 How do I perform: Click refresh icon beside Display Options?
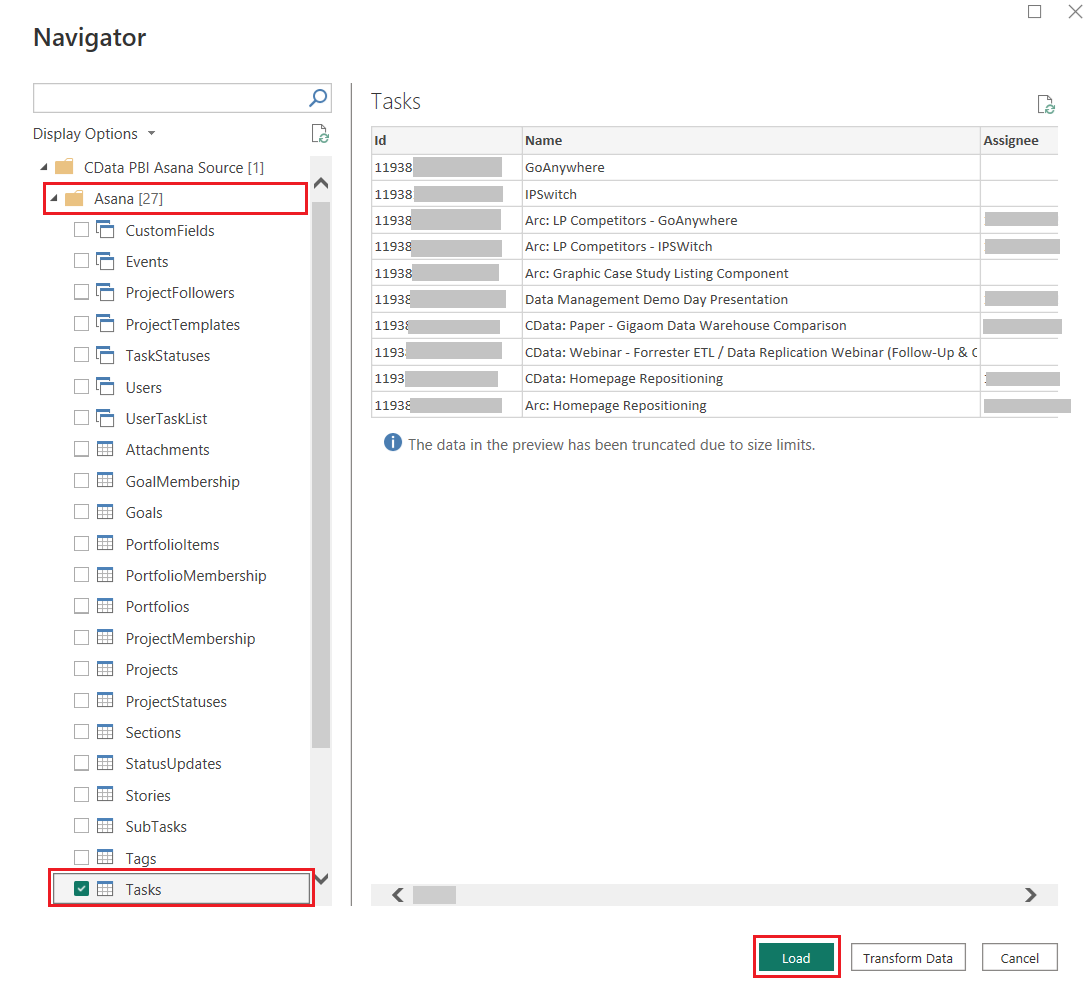pyautogui.click(x=320, y=134)
